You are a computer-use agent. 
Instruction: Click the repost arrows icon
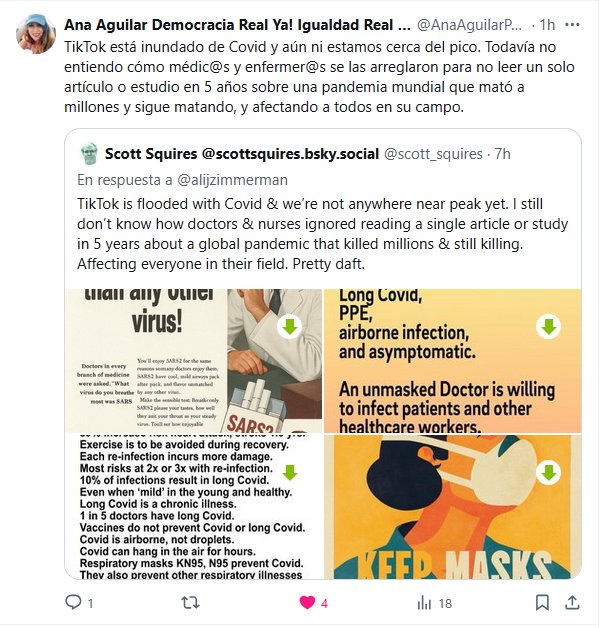click(190, 602)
